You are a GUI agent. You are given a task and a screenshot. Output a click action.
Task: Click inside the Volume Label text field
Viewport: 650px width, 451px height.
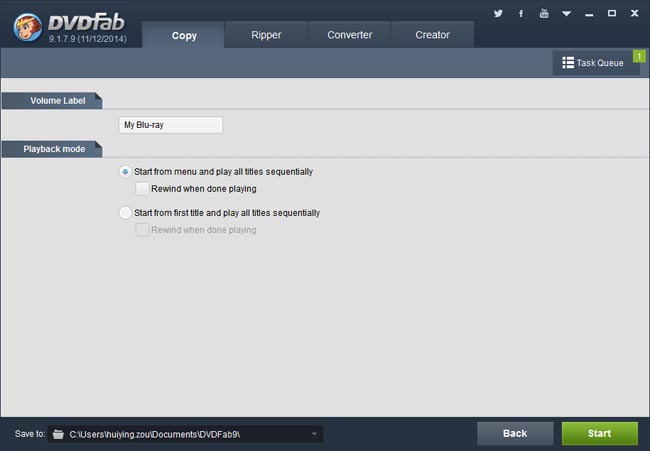[170, 125]
